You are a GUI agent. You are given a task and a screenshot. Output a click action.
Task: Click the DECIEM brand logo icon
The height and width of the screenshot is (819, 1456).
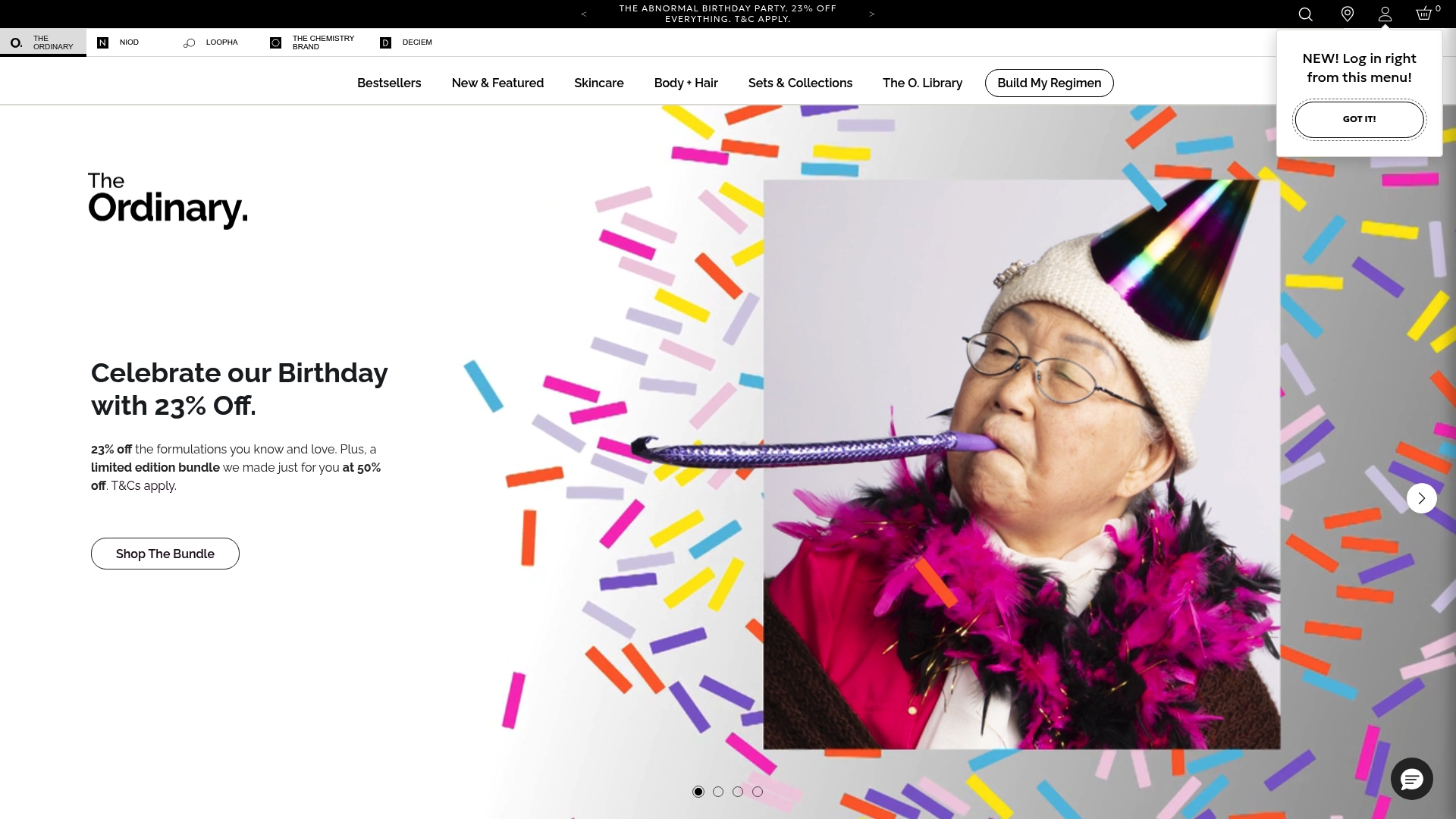point(385,42)
